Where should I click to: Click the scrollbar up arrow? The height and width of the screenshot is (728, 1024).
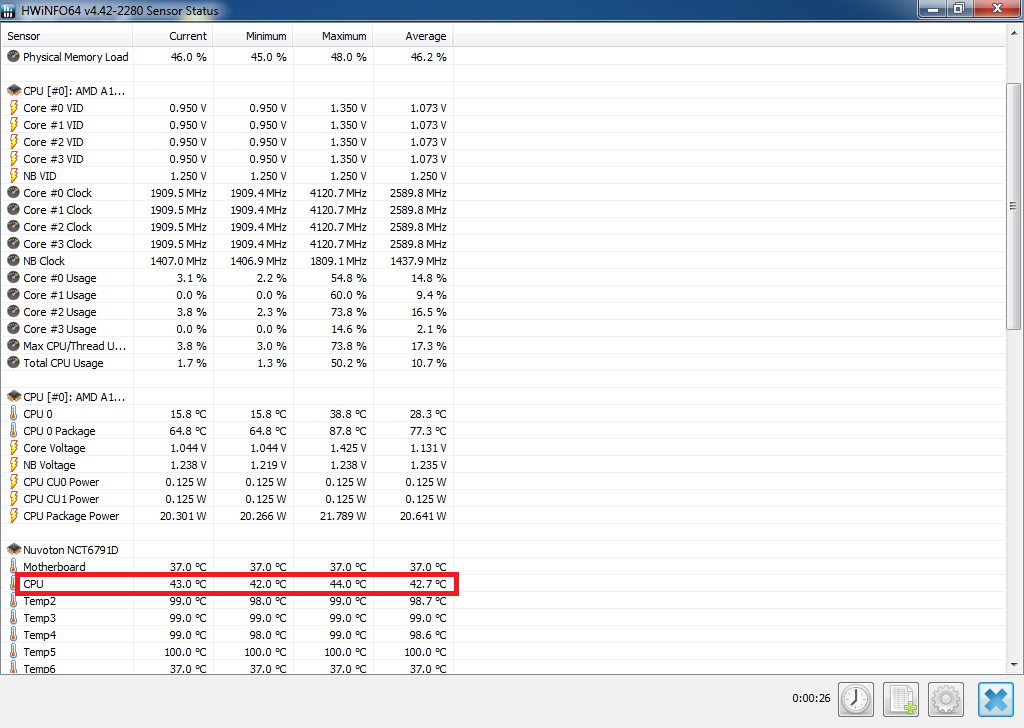(1014, 33)
